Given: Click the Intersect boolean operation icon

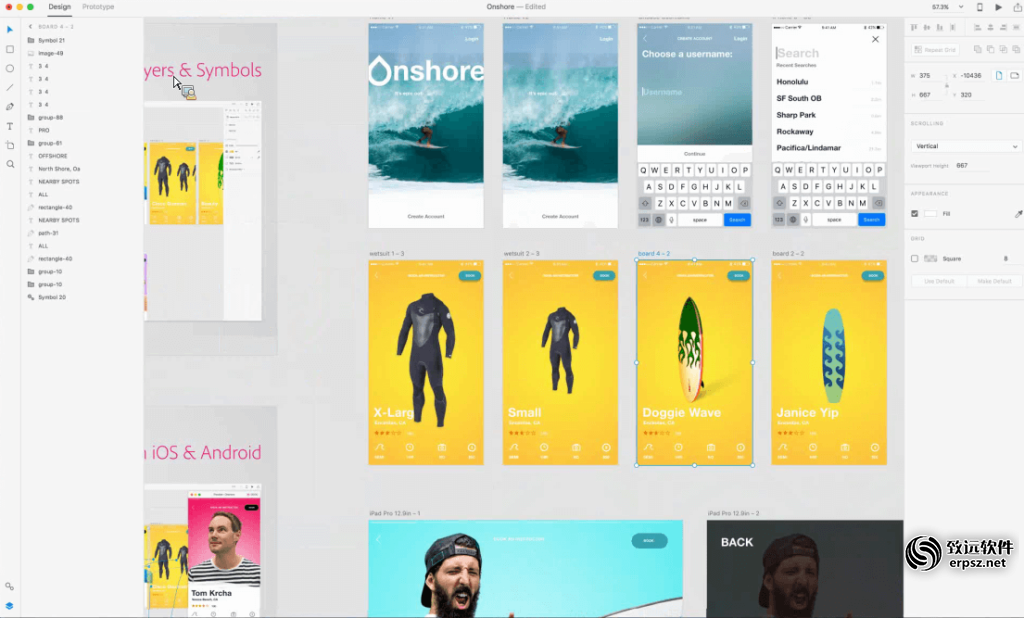Looking at the screenshot, I should (x=1004, y=50).
